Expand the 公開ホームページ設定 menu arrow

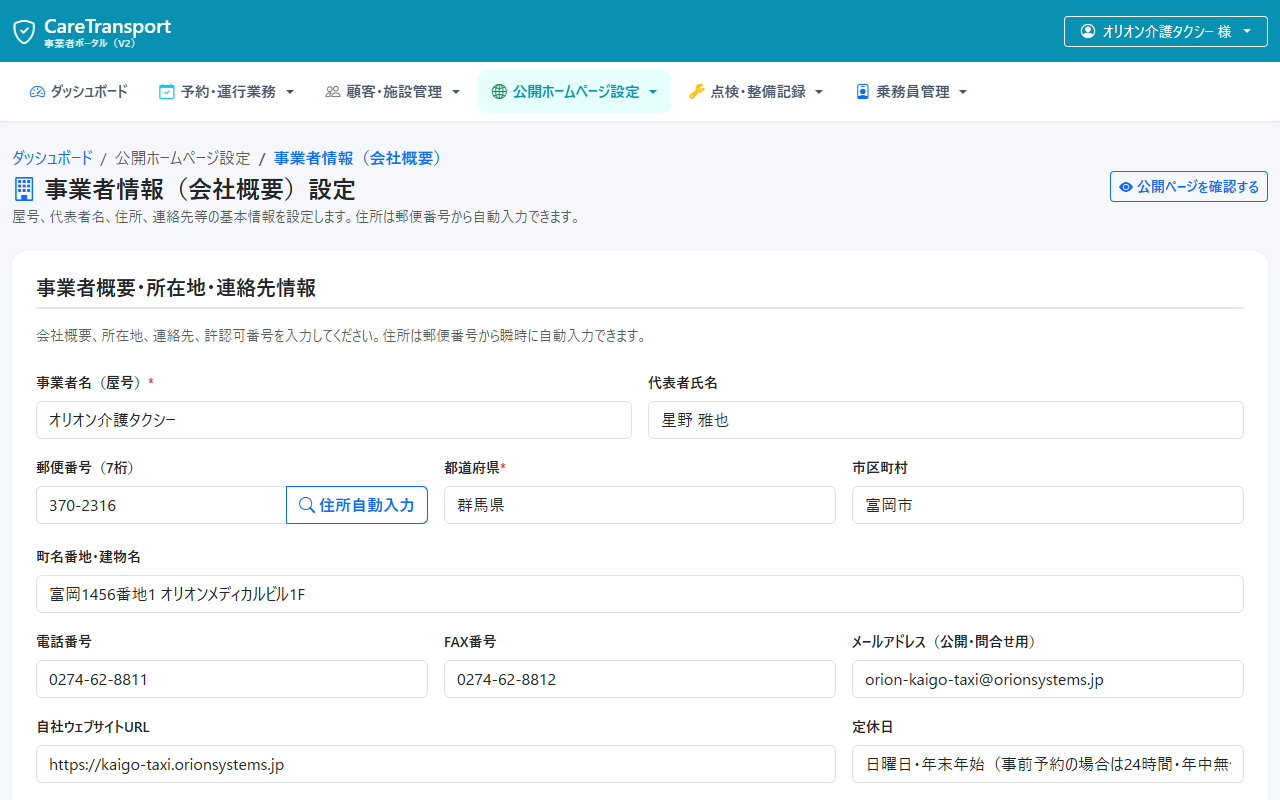click(x=653, y=92)
